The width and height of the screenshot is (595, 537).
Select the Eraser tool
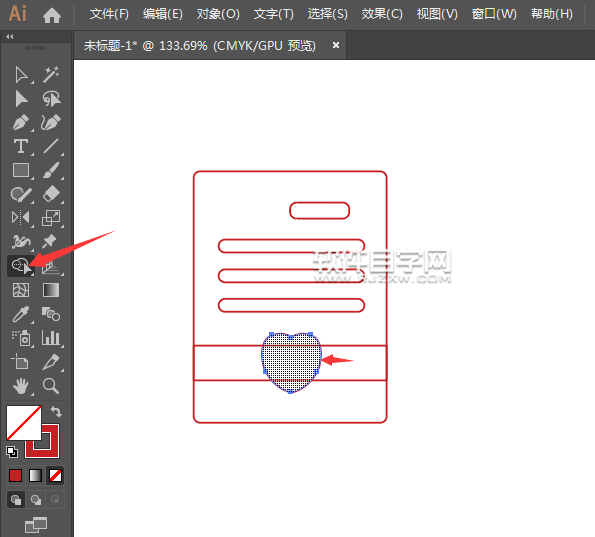[x=51, y=194]
